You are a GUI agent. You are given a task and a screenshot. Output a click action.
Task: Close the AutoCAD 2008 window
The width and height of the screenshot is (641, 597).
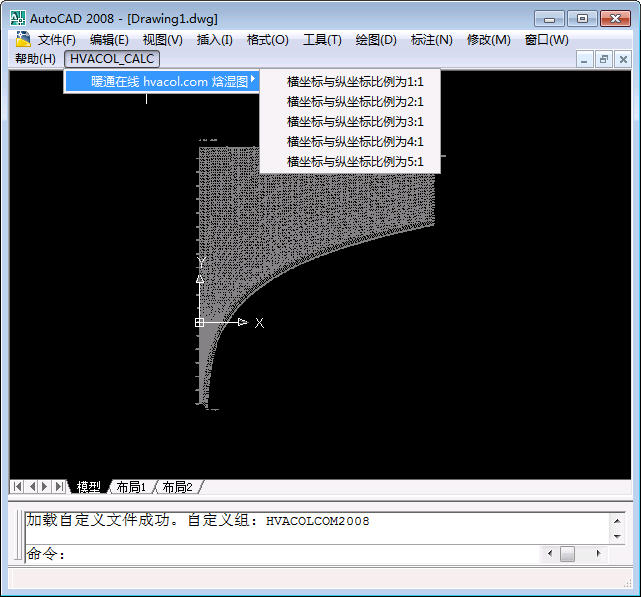[615, 19]
